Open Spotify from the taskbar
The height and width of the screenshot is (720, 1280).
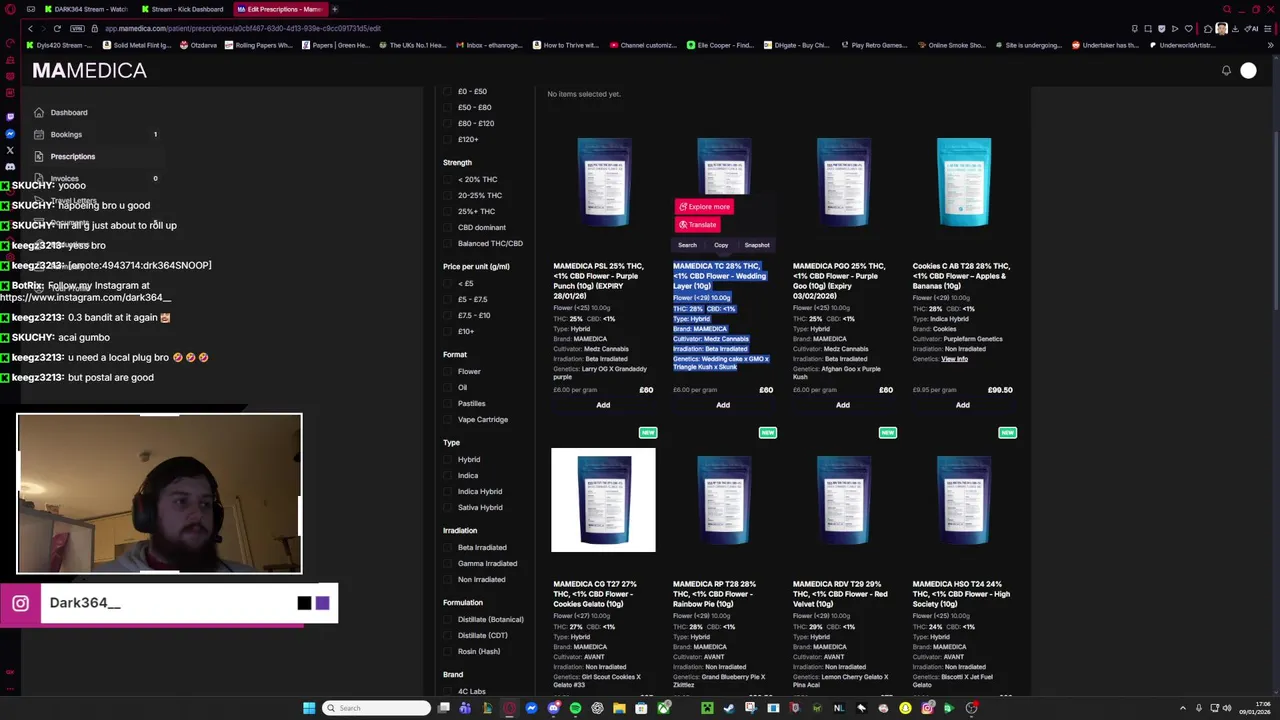pos(575,708)
